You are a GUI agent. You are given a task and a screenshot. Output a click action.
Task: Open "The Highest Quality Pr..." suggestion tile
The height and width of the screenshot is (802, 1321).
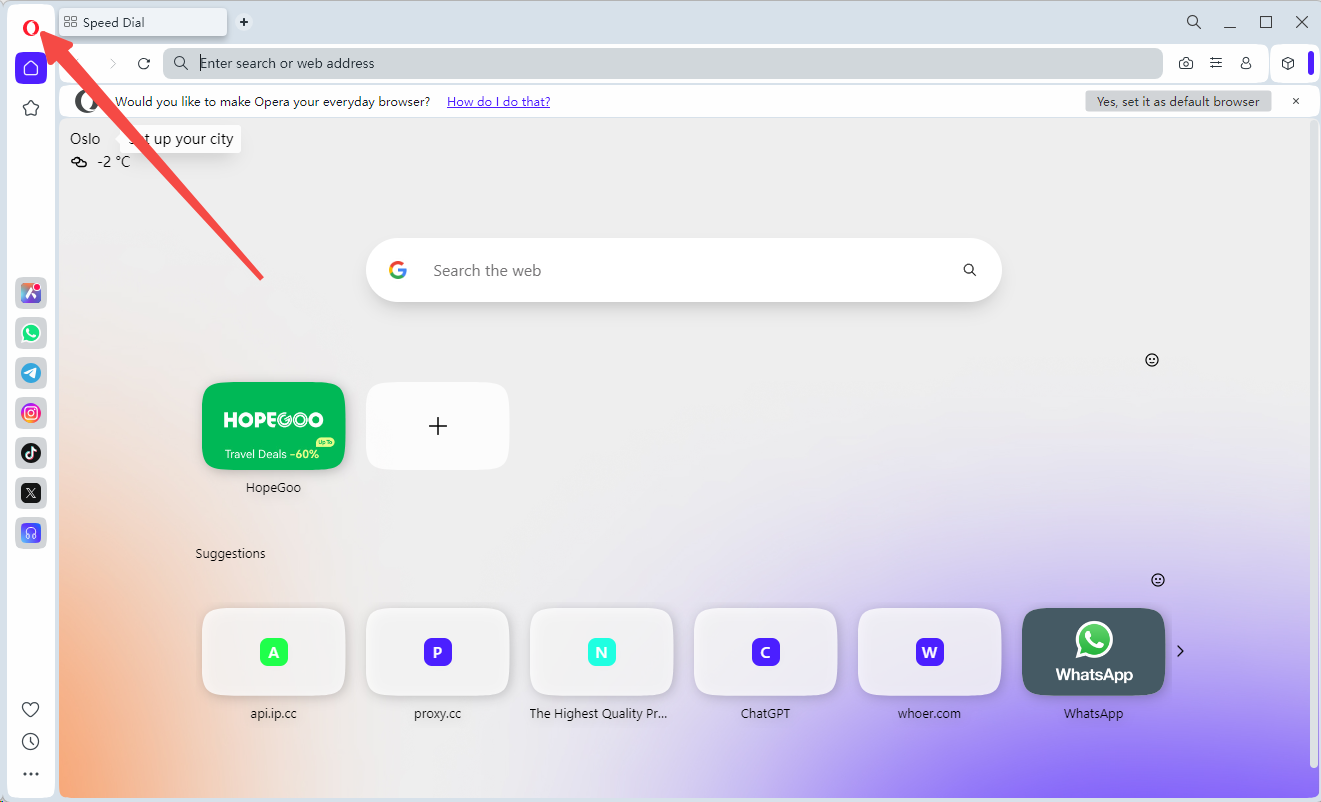tap(601, 652)
